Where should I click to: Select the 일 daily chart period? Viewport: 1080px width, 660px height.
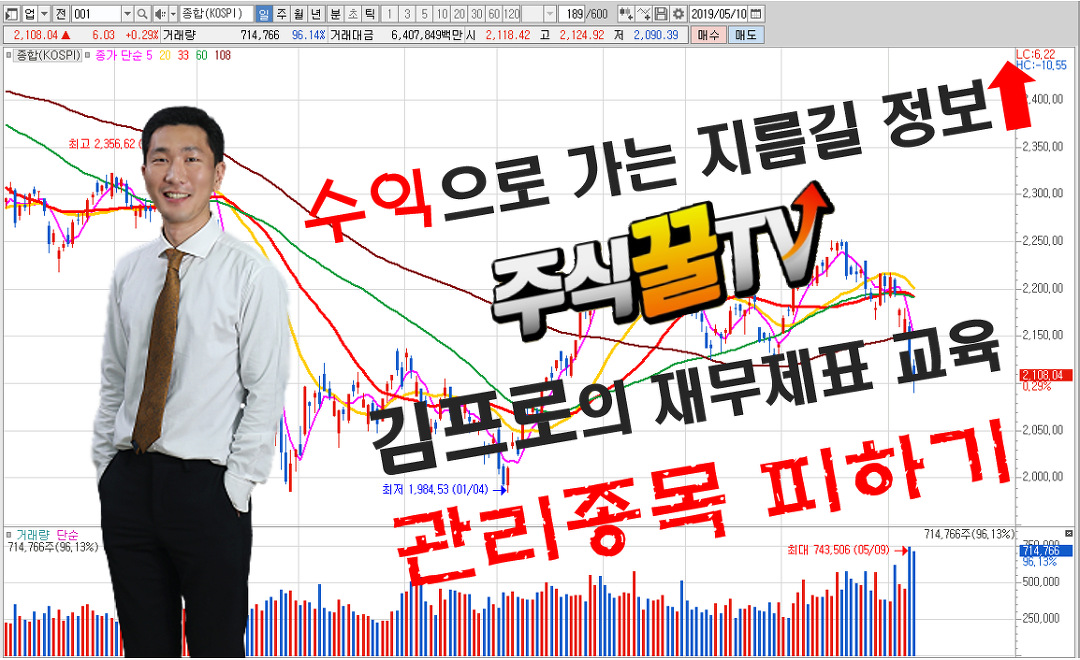click(x=264, y=14)
